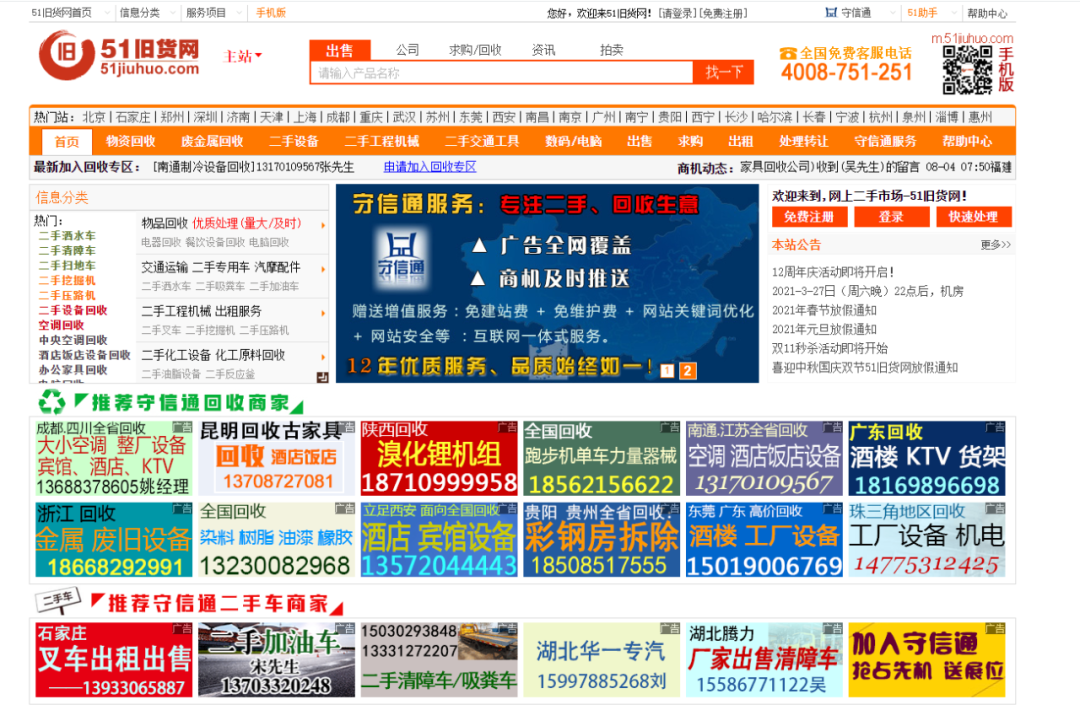
Task: Expand the 交通运输 category arrow
Action: click(x=323, y=269)
